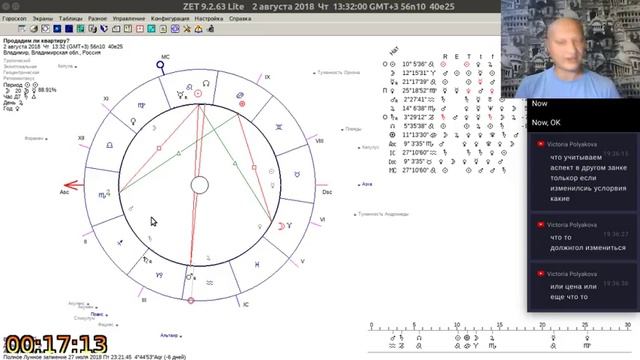Click chat message 'что то должно изменитсья'

click(588, 242)
